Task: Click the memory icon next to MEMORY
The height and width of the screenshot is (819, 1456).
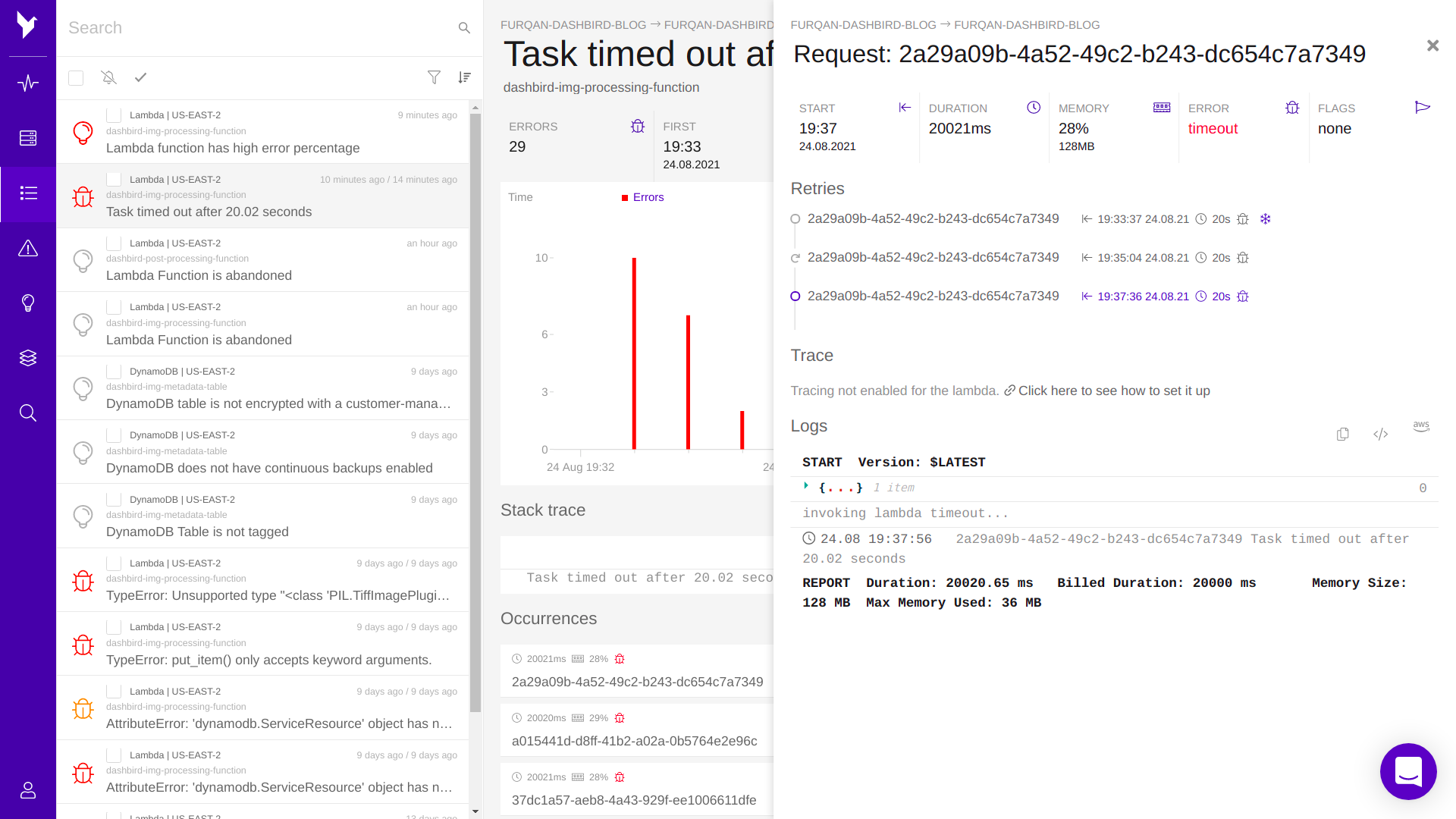Action: click(x=1162, y=108)
